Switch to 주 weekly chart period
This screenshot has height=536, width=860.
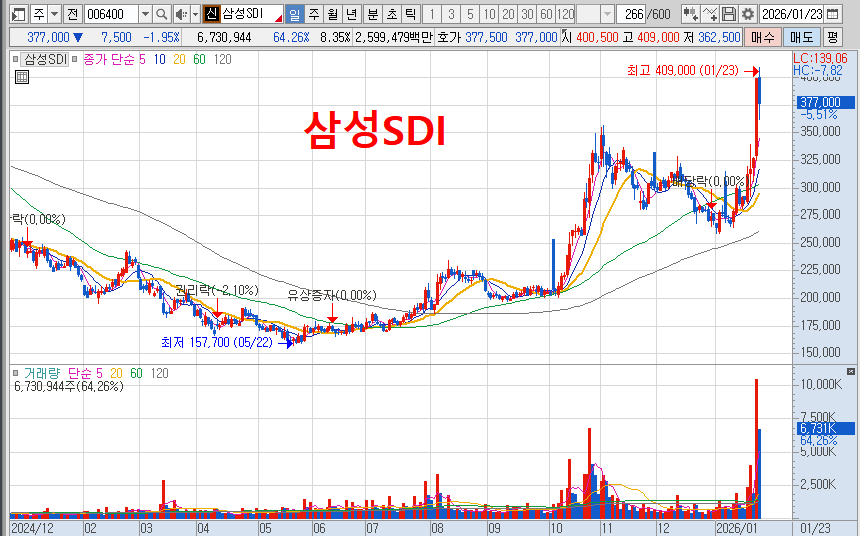click(x=313, y=14)
